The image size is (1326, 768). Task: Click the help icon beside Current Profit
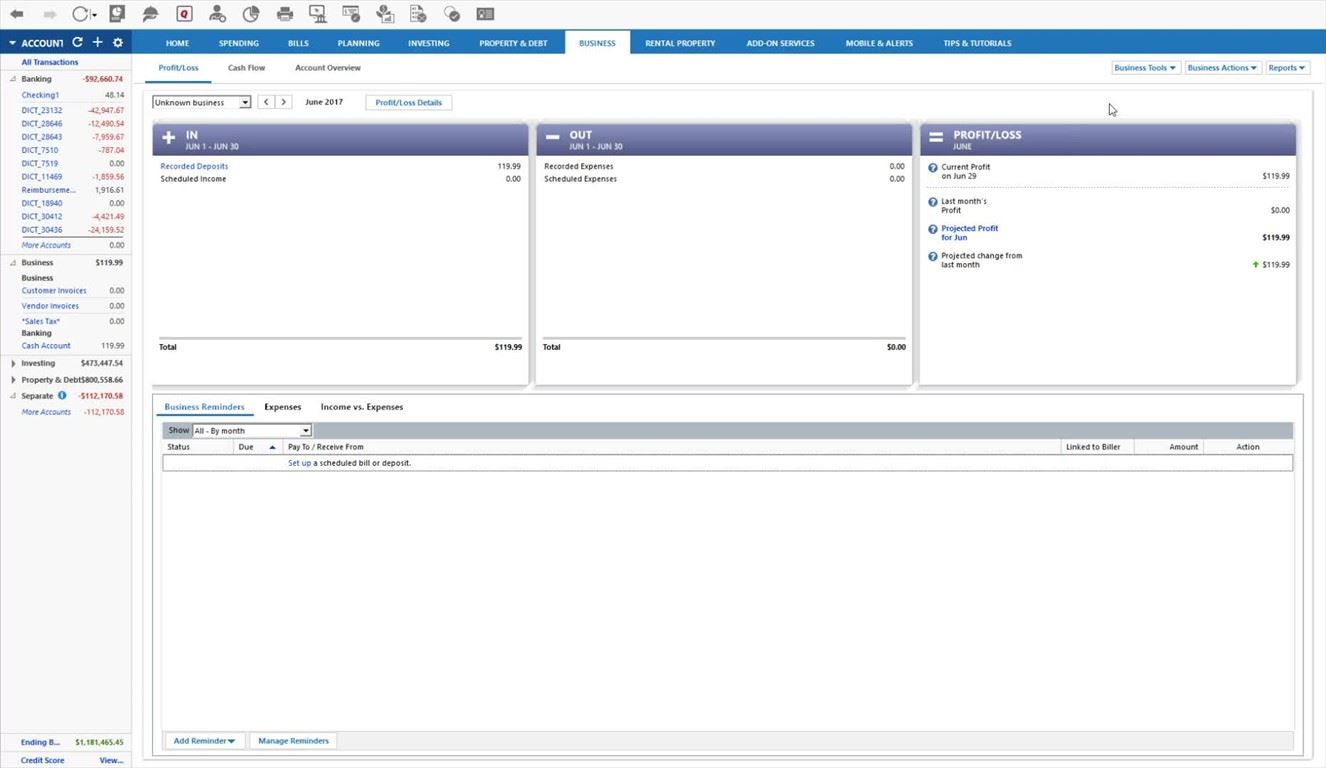click(933, 168)
